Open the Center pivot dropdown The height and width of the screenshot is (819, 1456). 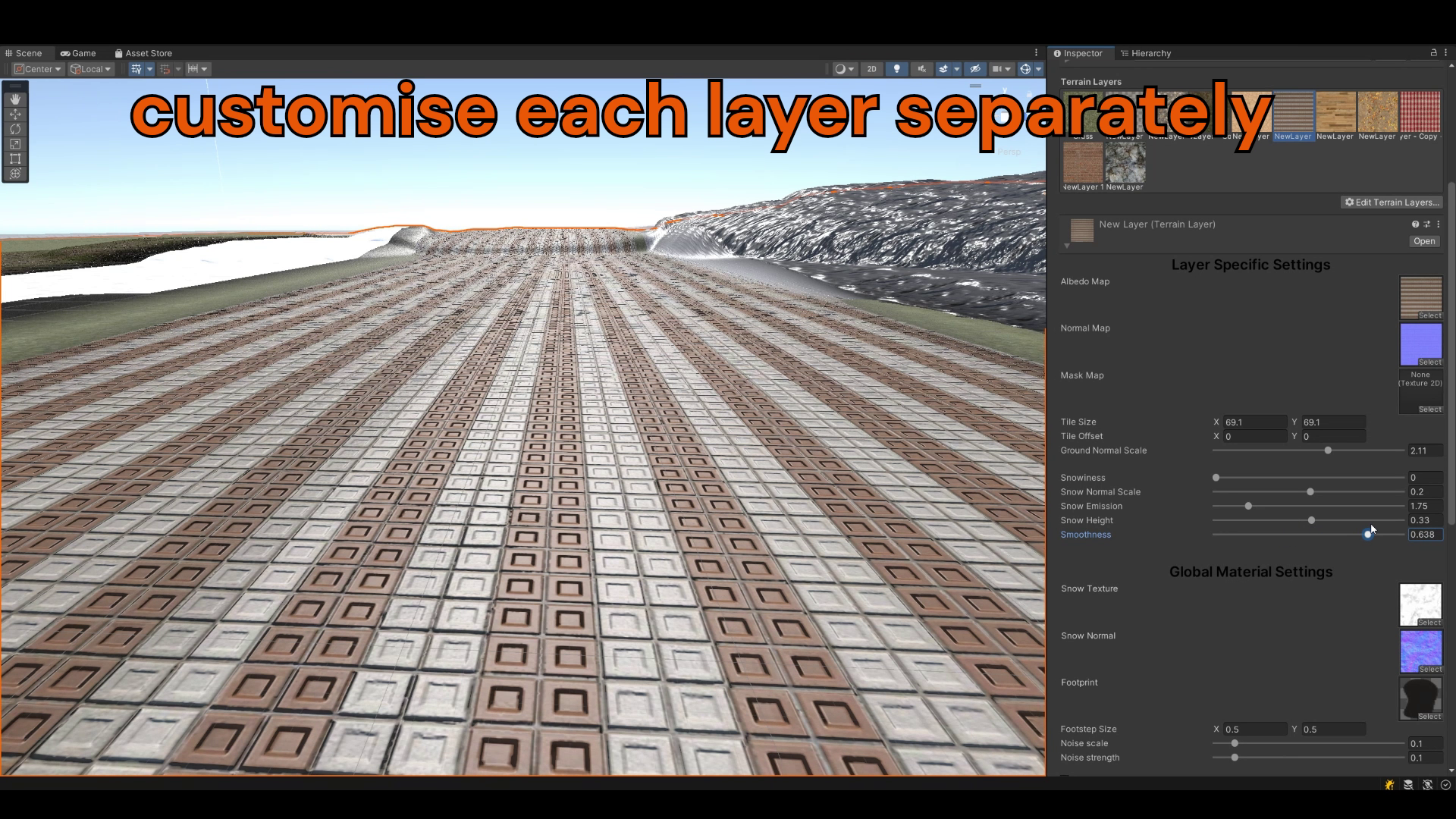point(38,69)
